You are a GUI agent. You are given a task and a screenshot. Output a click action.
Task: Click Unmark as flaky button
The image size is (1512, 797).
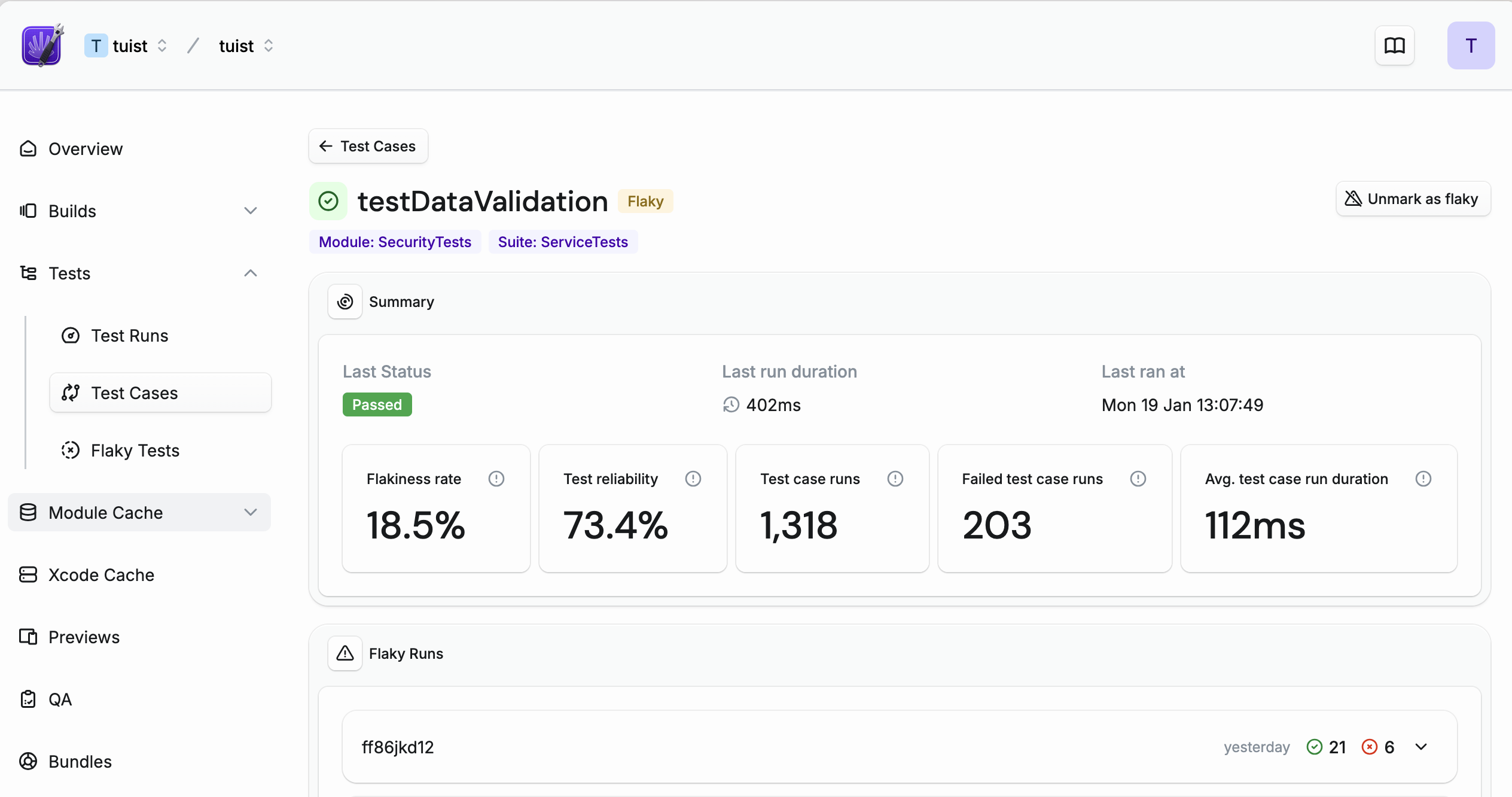coord(1412,199)
